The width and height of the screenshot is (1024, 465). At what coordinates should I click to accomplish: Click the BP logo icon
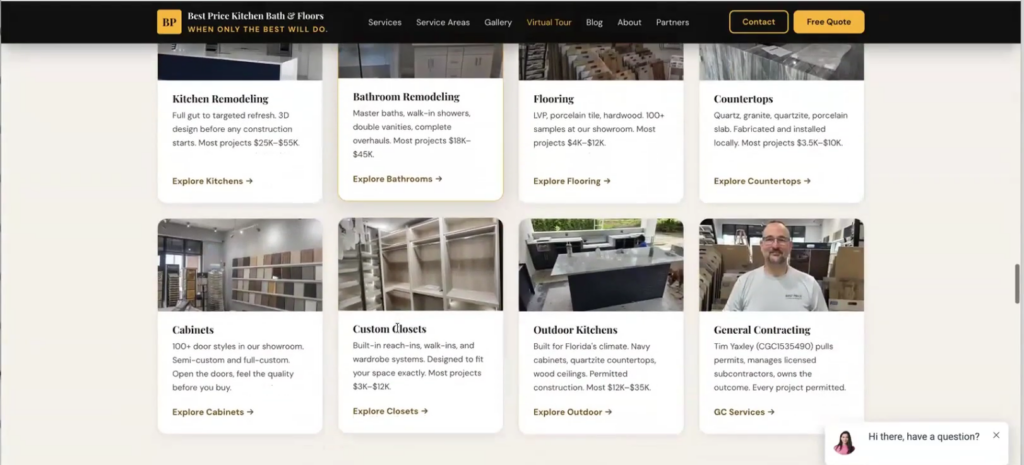pos(169,22)
